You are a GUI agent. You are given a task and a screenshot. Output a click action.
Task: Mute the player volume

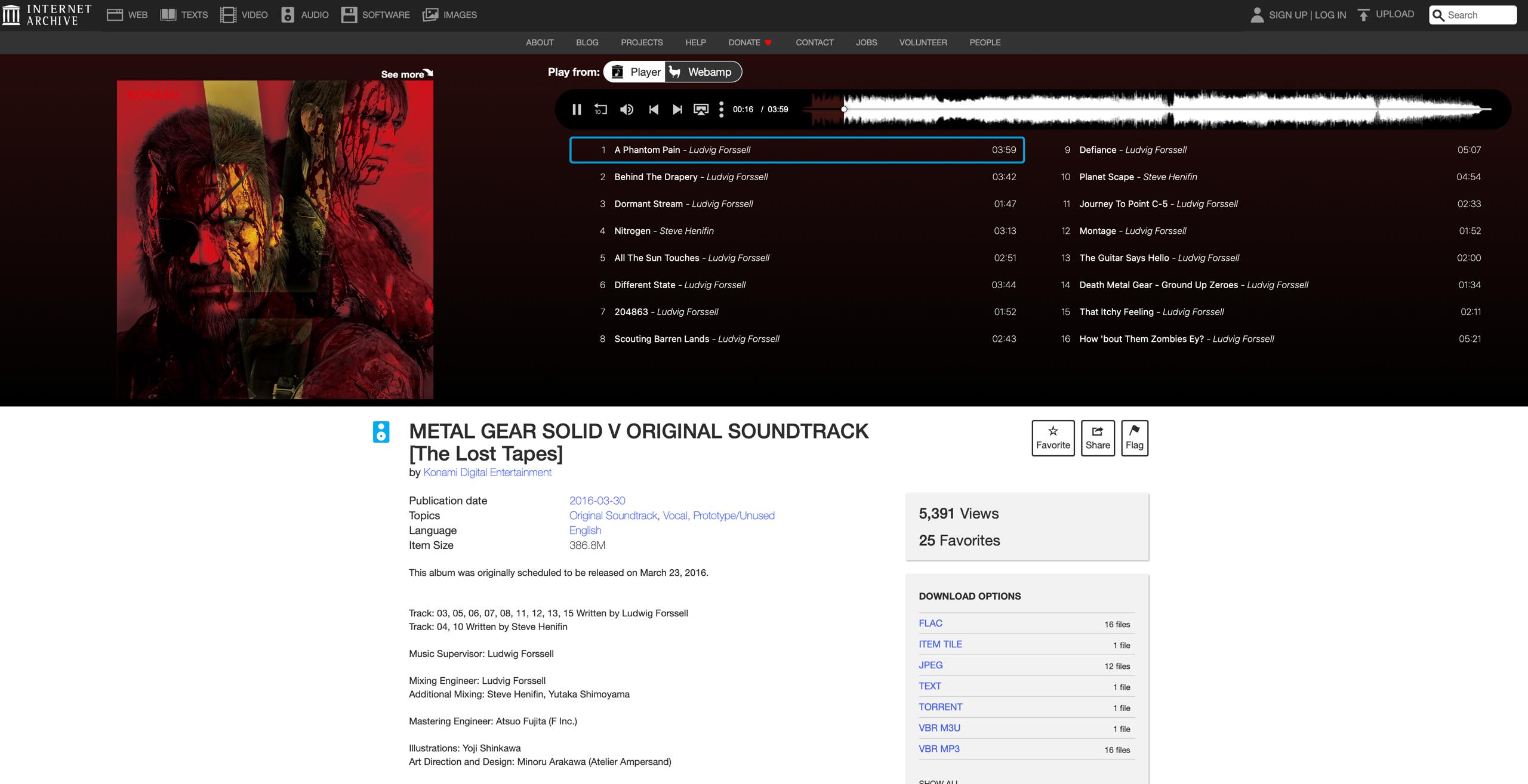click(x=627, y=109)
